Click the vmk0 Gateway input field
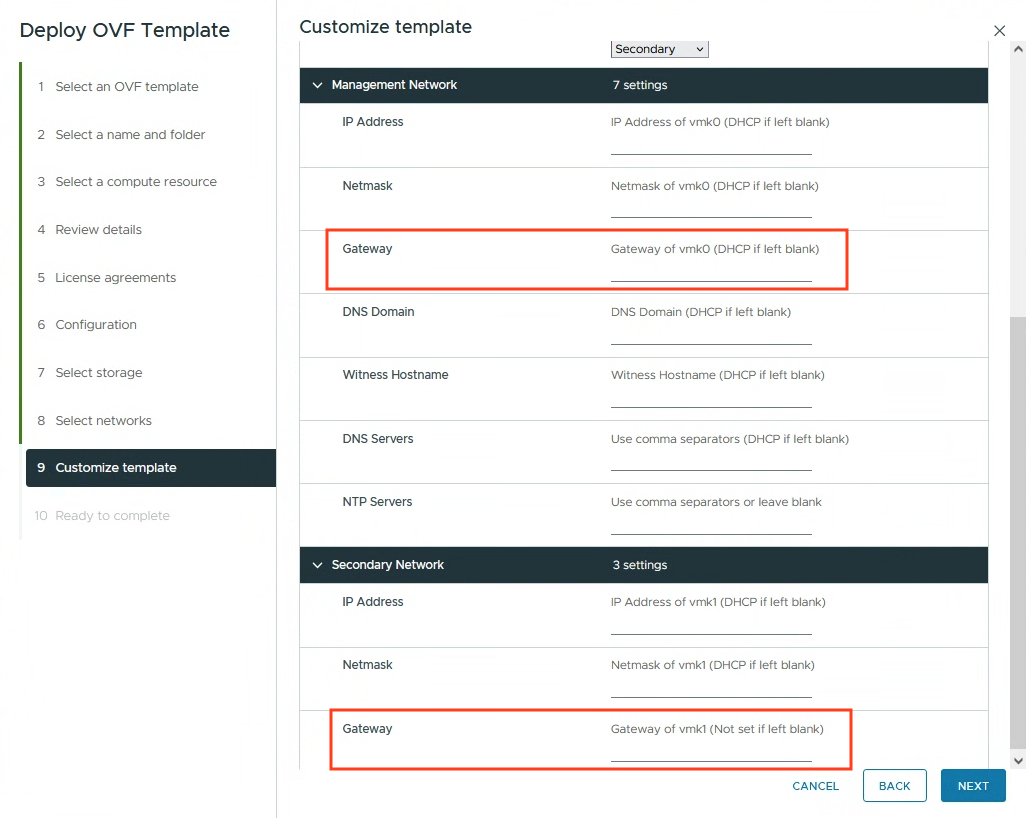This screenshot has width=1026, height=818. point(711,272)
